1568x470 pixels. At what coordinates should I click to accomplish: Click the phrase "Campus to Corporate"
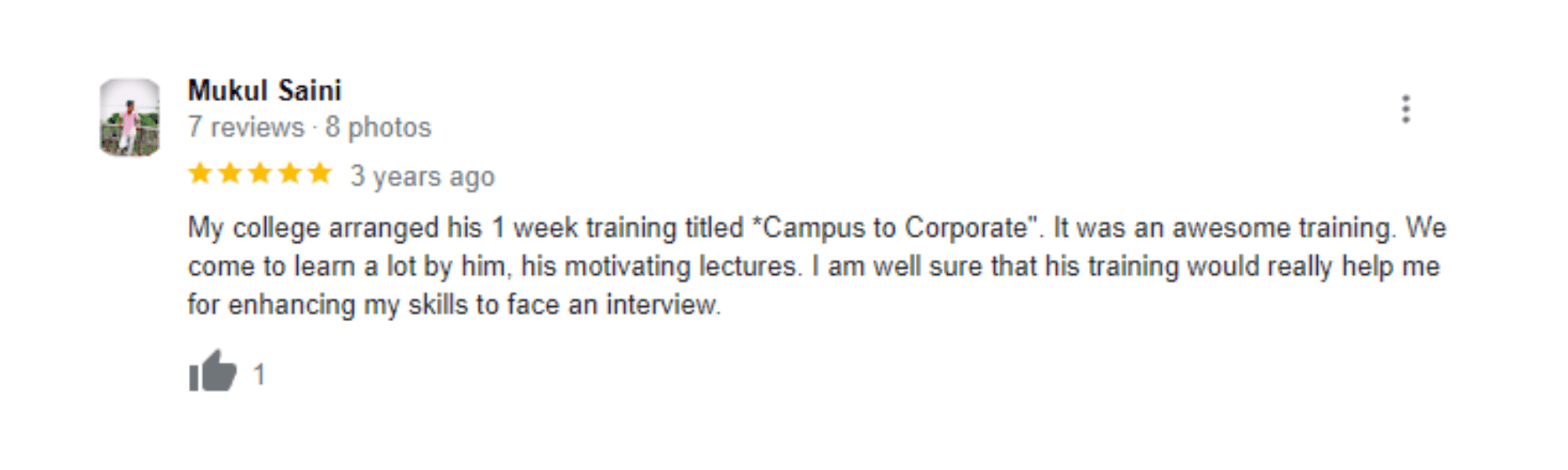[x=895, y=228]
